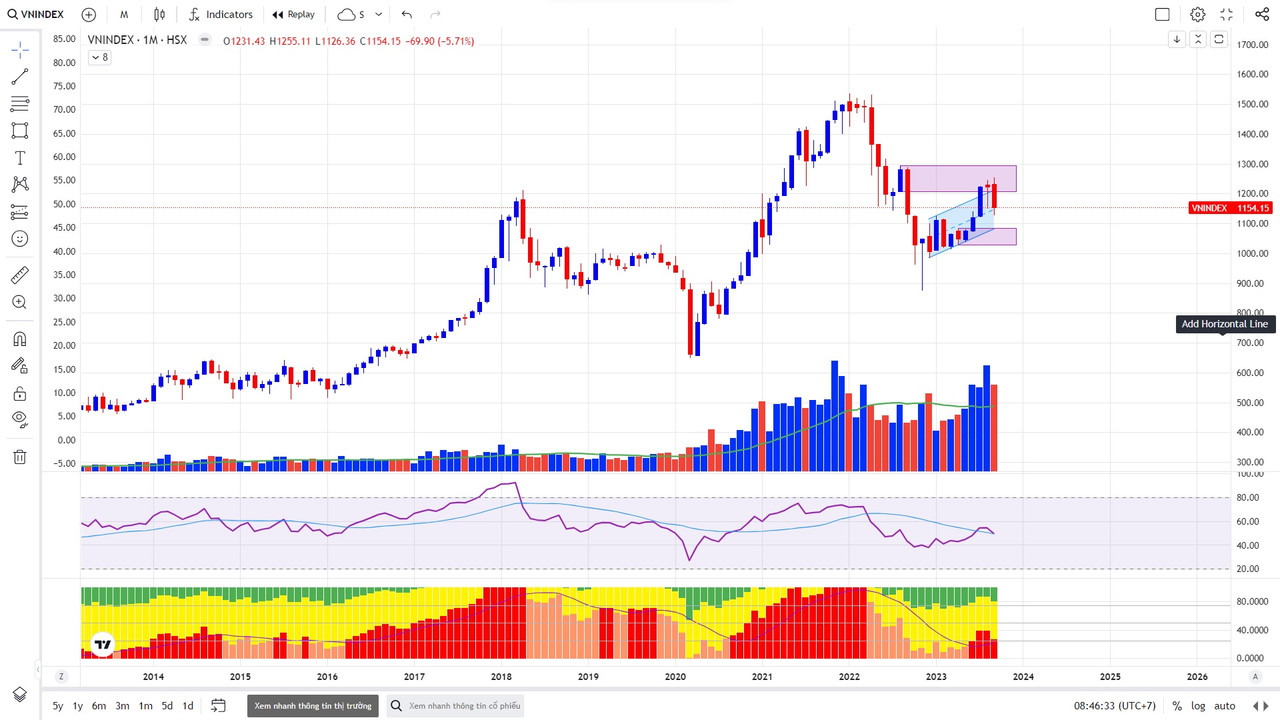The width and height of the screenshot is (1280, 720).
Task: Select the 5y date range
Action: pos(58,706)
